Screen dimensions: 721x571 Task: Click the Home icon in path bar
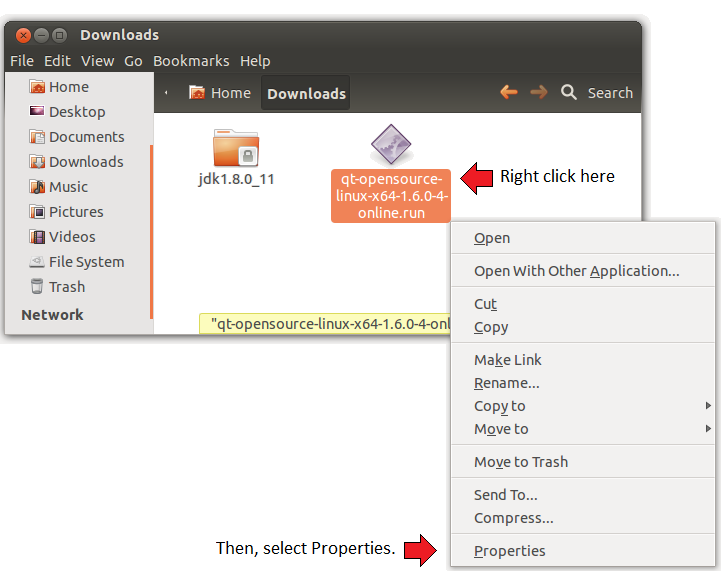click(x=197, y=92)
